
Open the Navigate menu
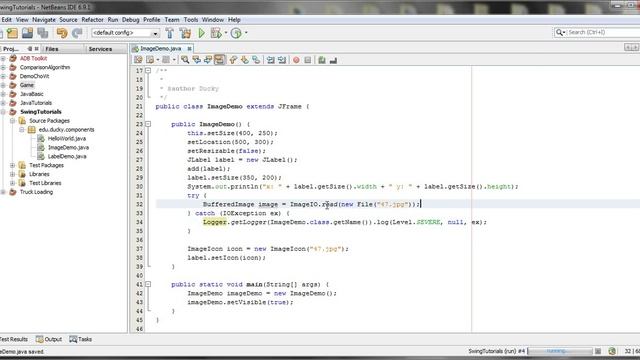click(44, 20)
